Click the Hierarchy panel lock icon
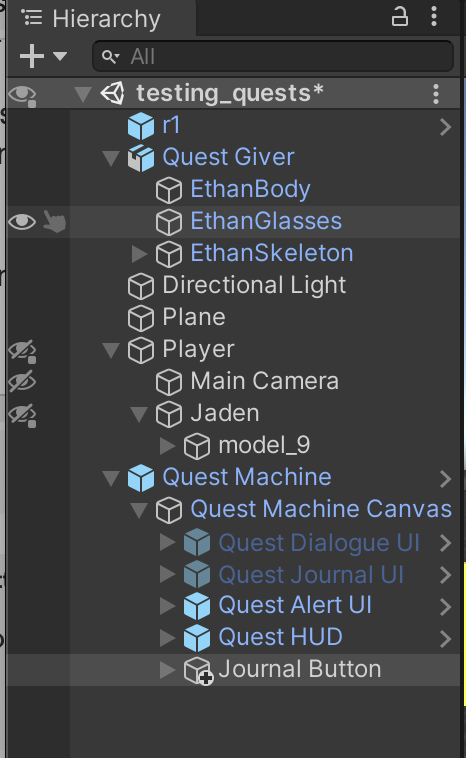Screen dimensions: 466x758 [x=399, y=17]
